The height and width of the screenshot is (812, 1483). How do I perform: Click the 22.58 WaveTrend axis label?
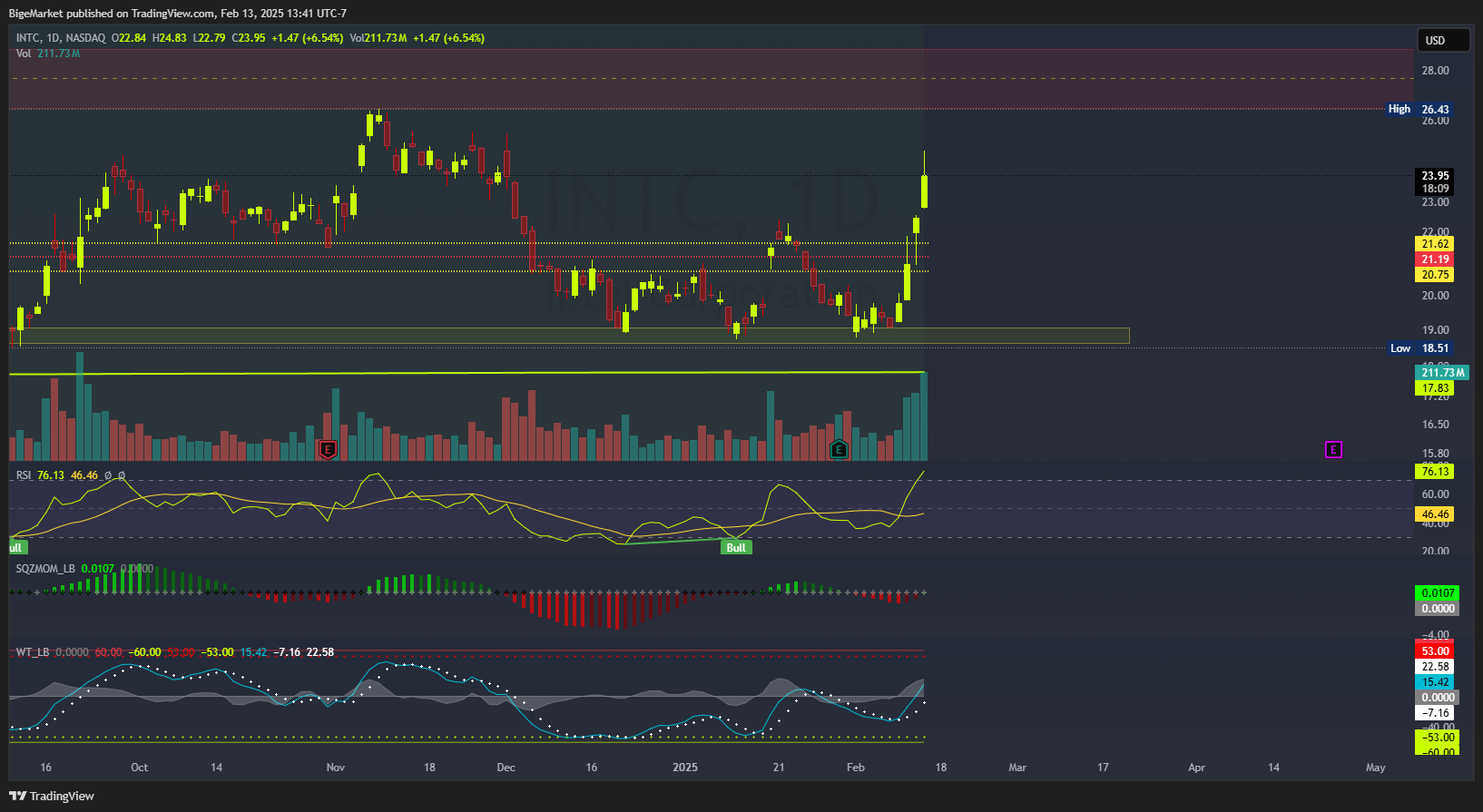coord(1435,667)
